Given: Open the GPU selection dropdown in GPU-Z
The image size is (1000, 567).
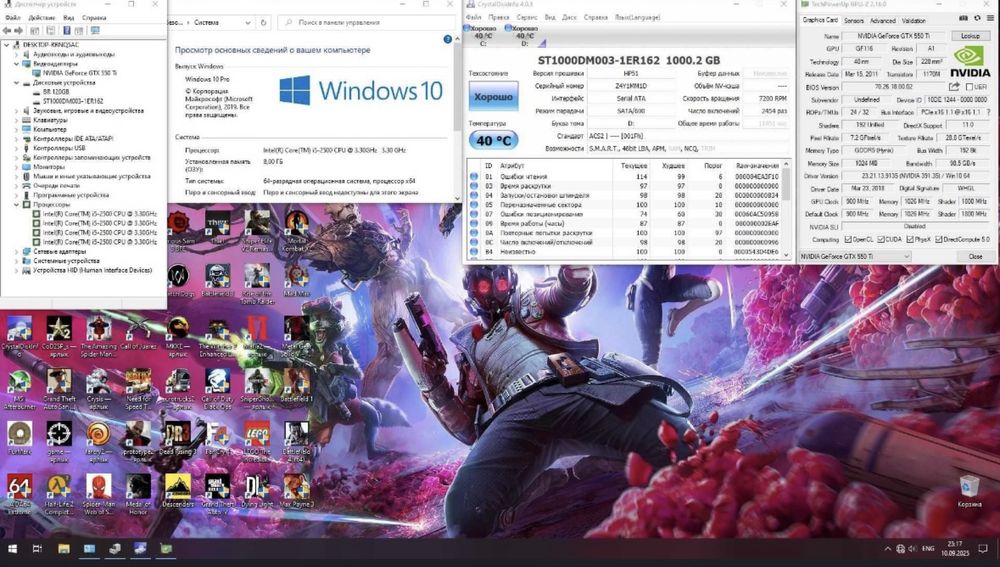Looking at the screenshot, I should tap(855, 256).
